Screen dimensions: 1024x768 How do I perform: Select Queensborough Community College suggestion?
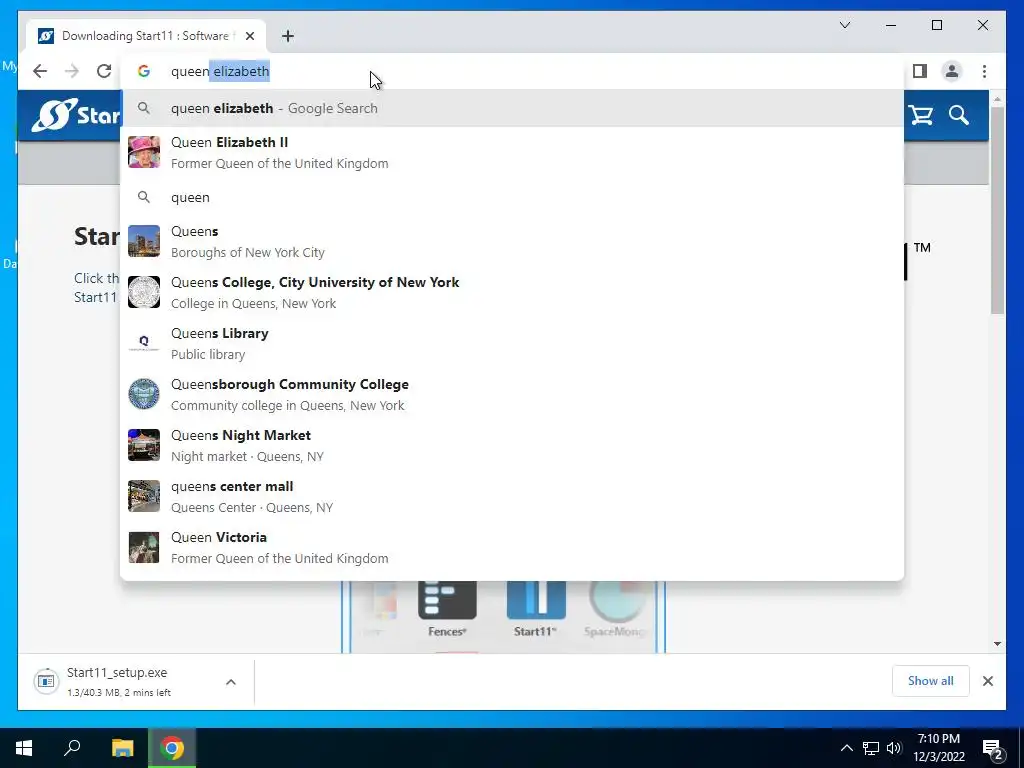pos(512,394)
